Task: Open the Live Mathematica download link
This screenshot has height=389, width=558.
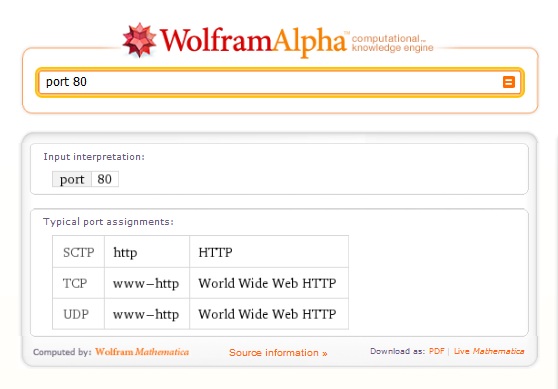Action: coord(489,351)
